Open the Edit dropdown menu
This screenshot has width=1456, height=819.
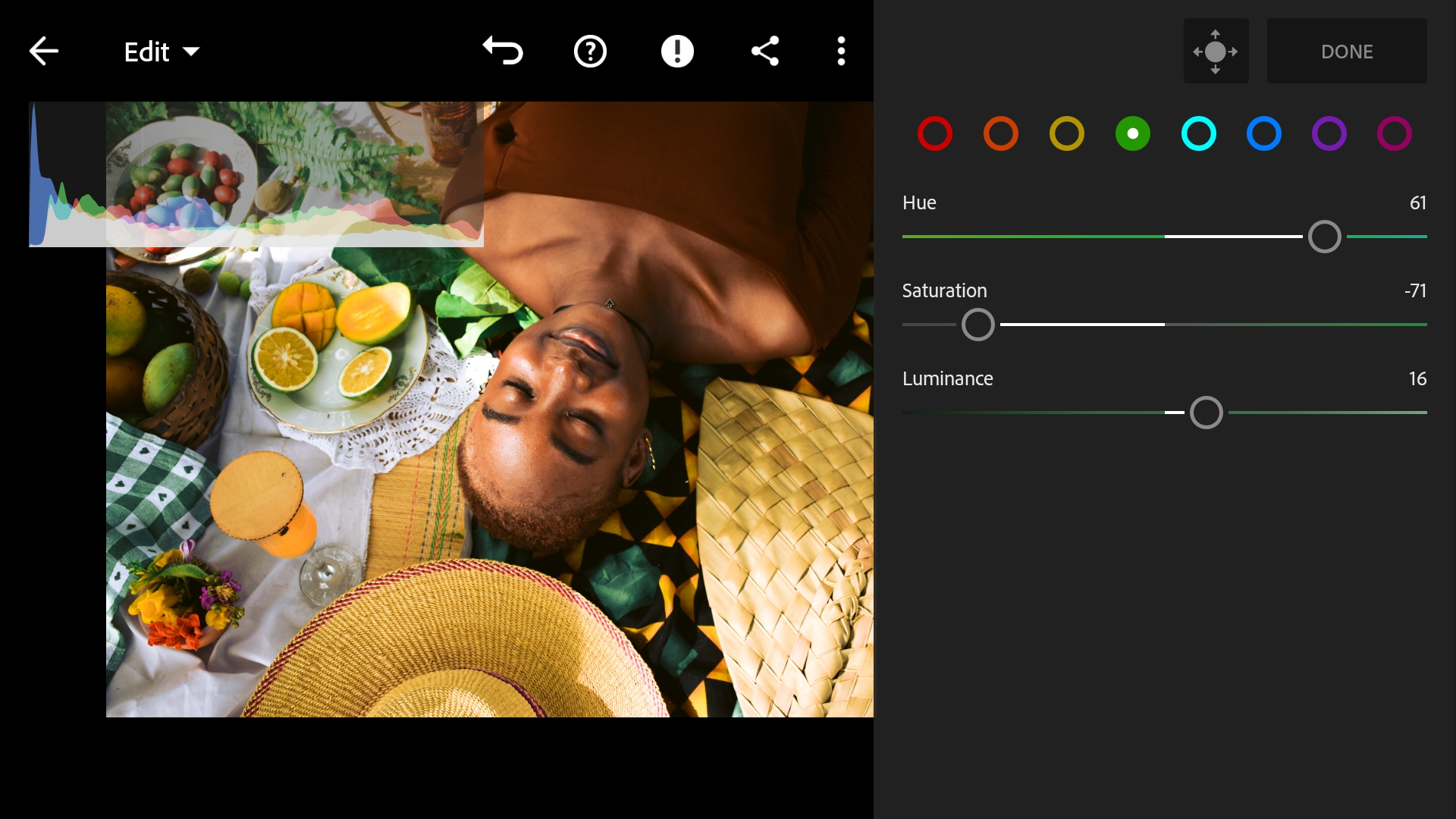(155, 51)
